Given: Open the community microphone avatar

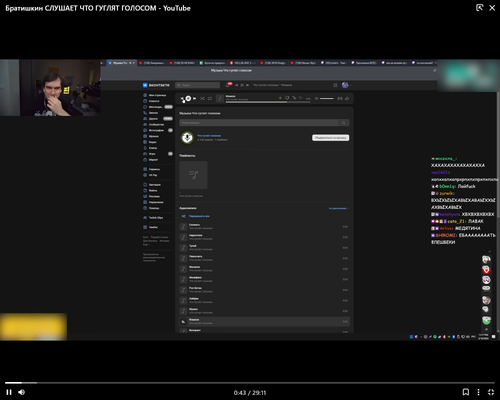Looking at the screenshot, I should [187, 137].
